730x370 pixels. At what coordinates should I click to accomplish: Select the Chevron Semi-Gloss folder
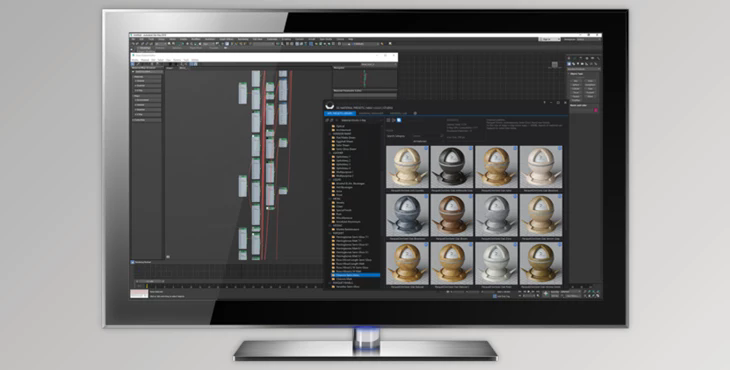[355, 275]
